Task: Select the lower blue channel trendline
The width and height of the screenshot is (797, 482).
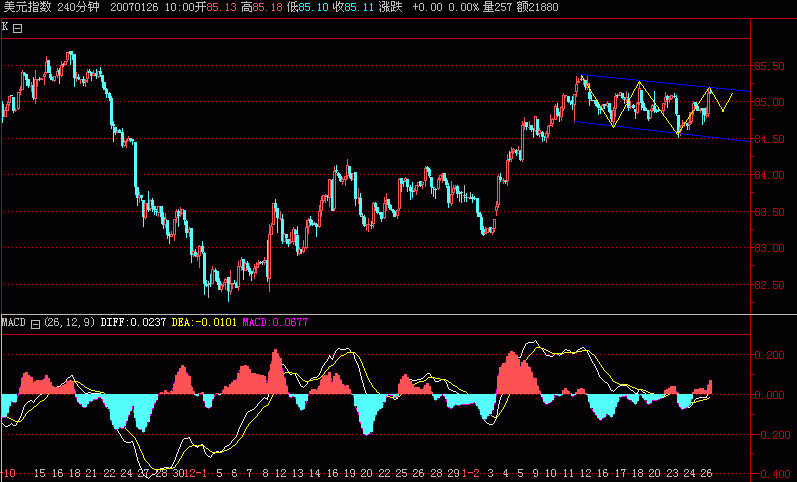Action: pos(662,131)
